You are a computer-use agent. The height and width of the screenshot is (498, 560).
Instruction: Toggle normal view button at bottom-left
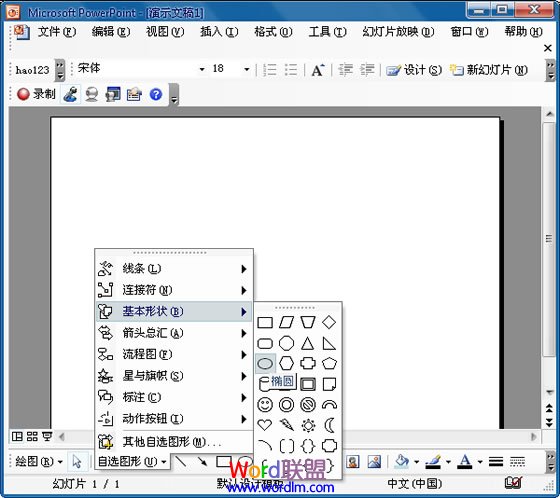click(x=17, y=437)
